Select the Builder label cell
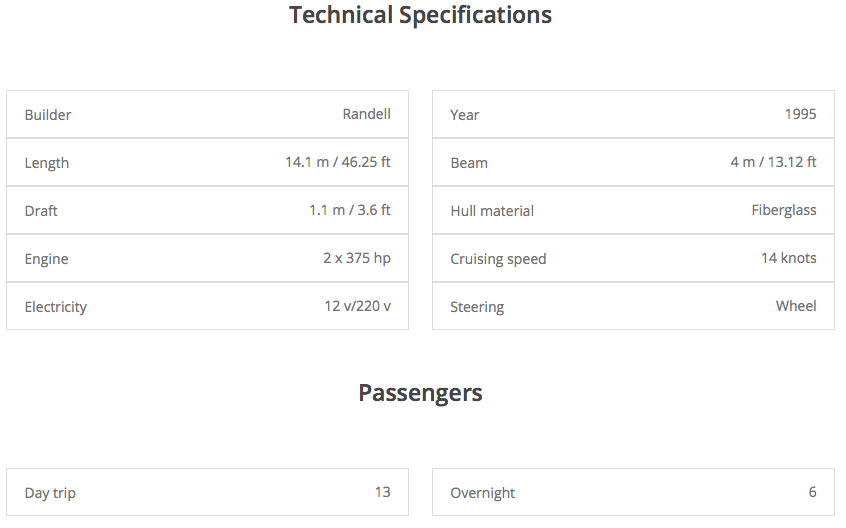This screenshot has width=846, height=528. [x=48, y=115]
